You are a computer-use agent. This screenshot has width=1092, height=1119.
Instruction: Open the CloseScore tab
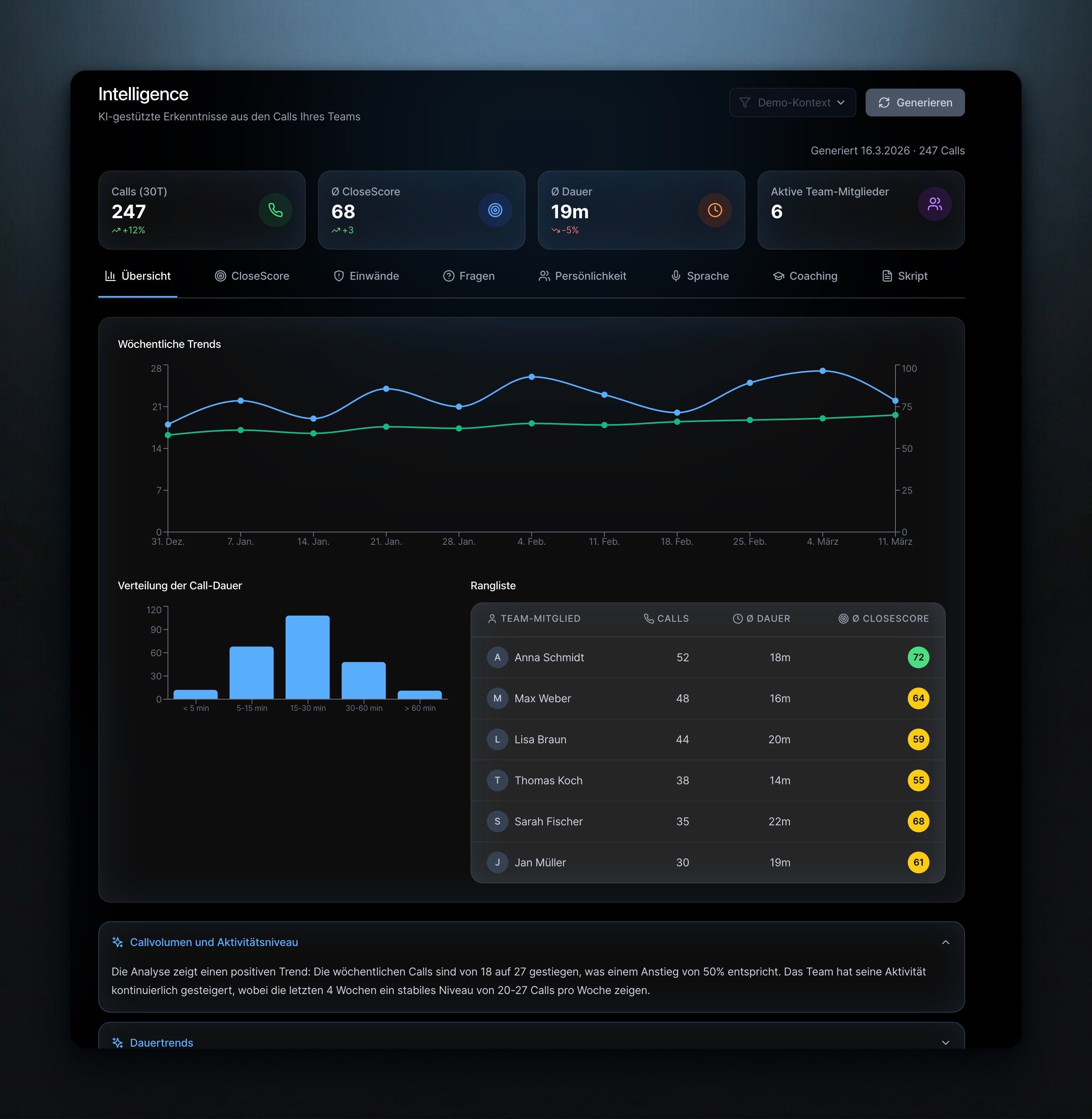coord(252,276)
